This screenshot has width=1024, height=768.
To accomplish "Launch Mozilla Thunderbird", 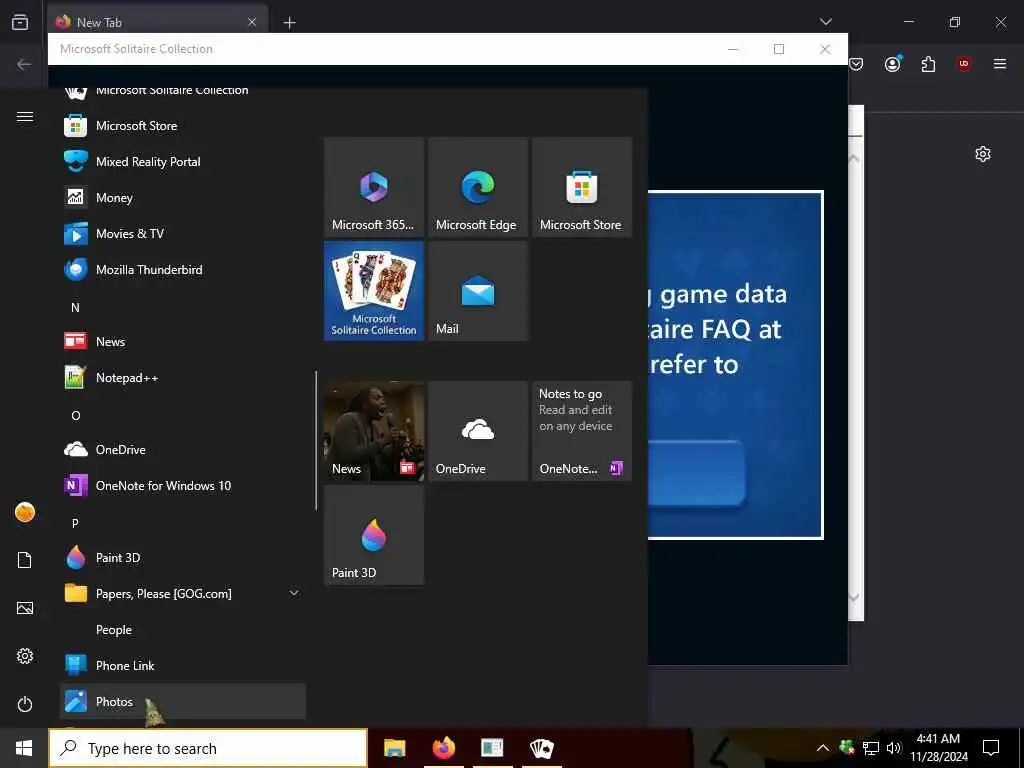I will 182,269.
